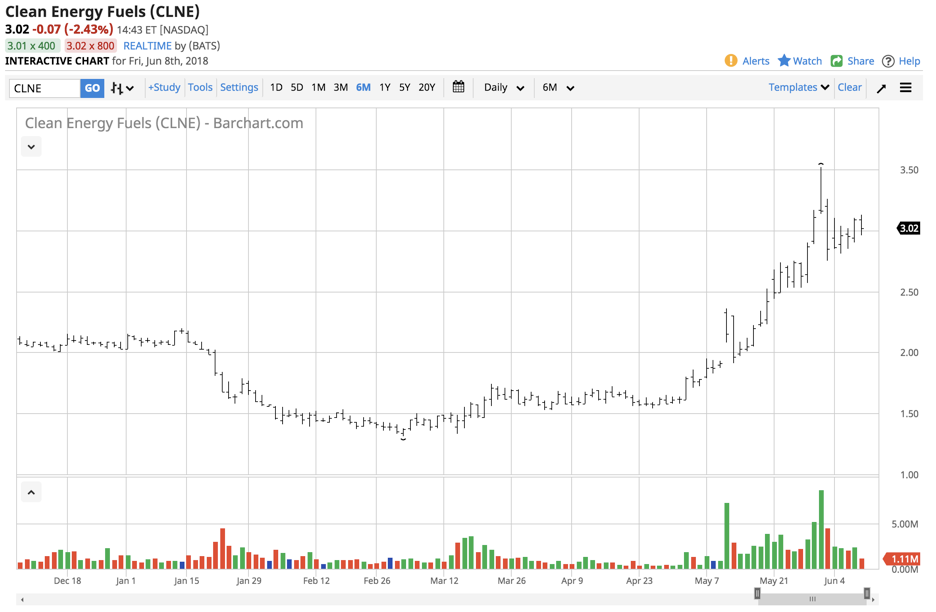This screenshot has width=936, height=612.
Task: Click the REALTIME link
Action: click(x=147, y=46)
